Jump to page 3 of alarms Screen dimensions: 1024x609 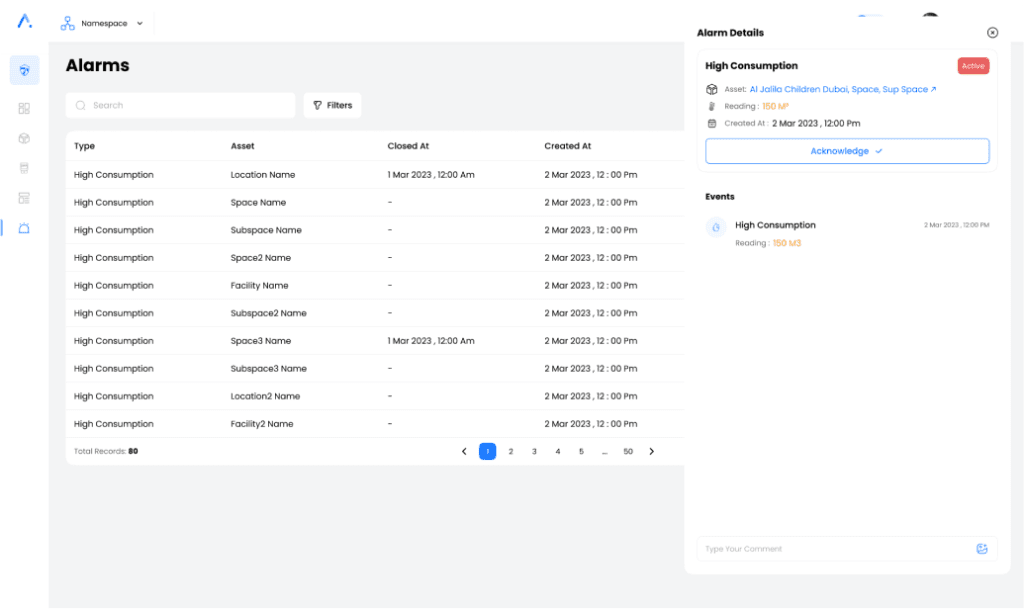pos(534,451)
